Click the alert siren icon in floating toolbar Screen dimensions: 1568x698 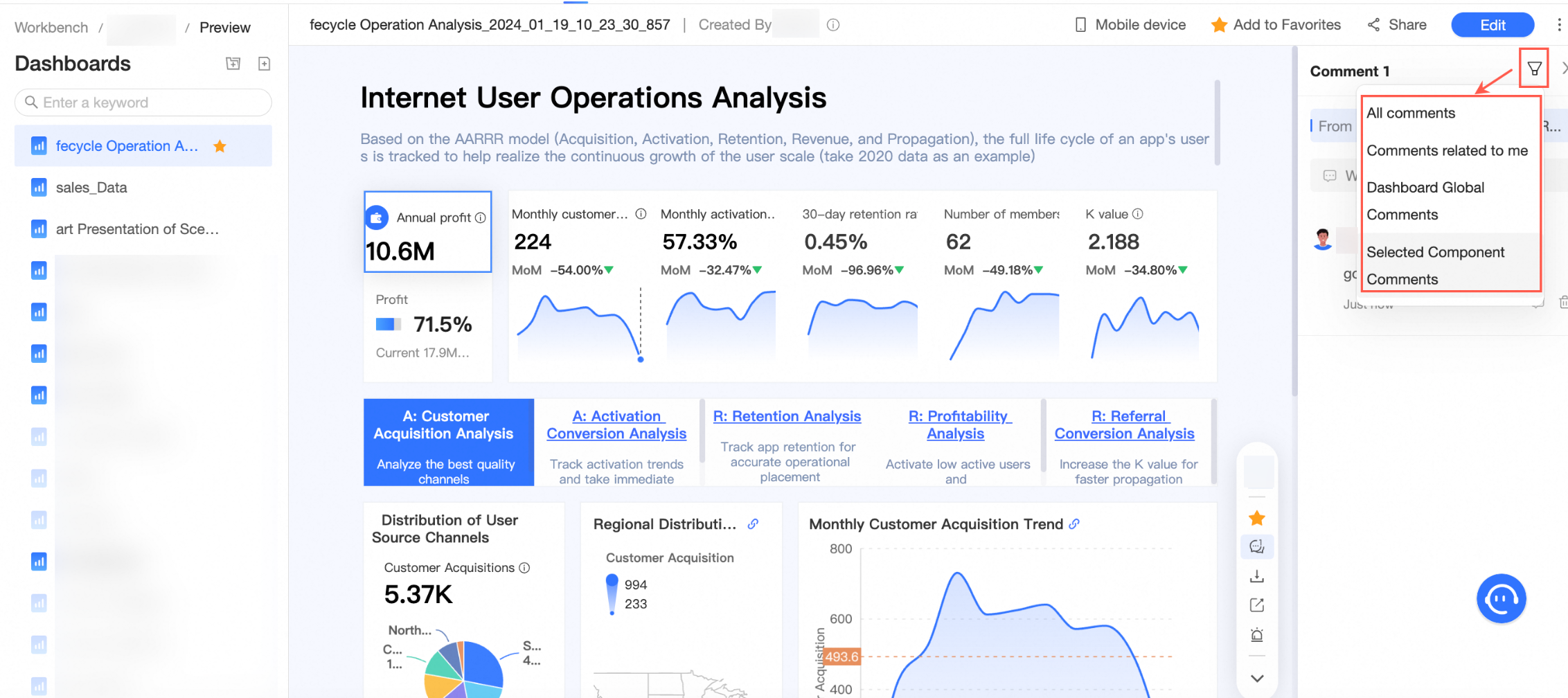coord(1257,635)
